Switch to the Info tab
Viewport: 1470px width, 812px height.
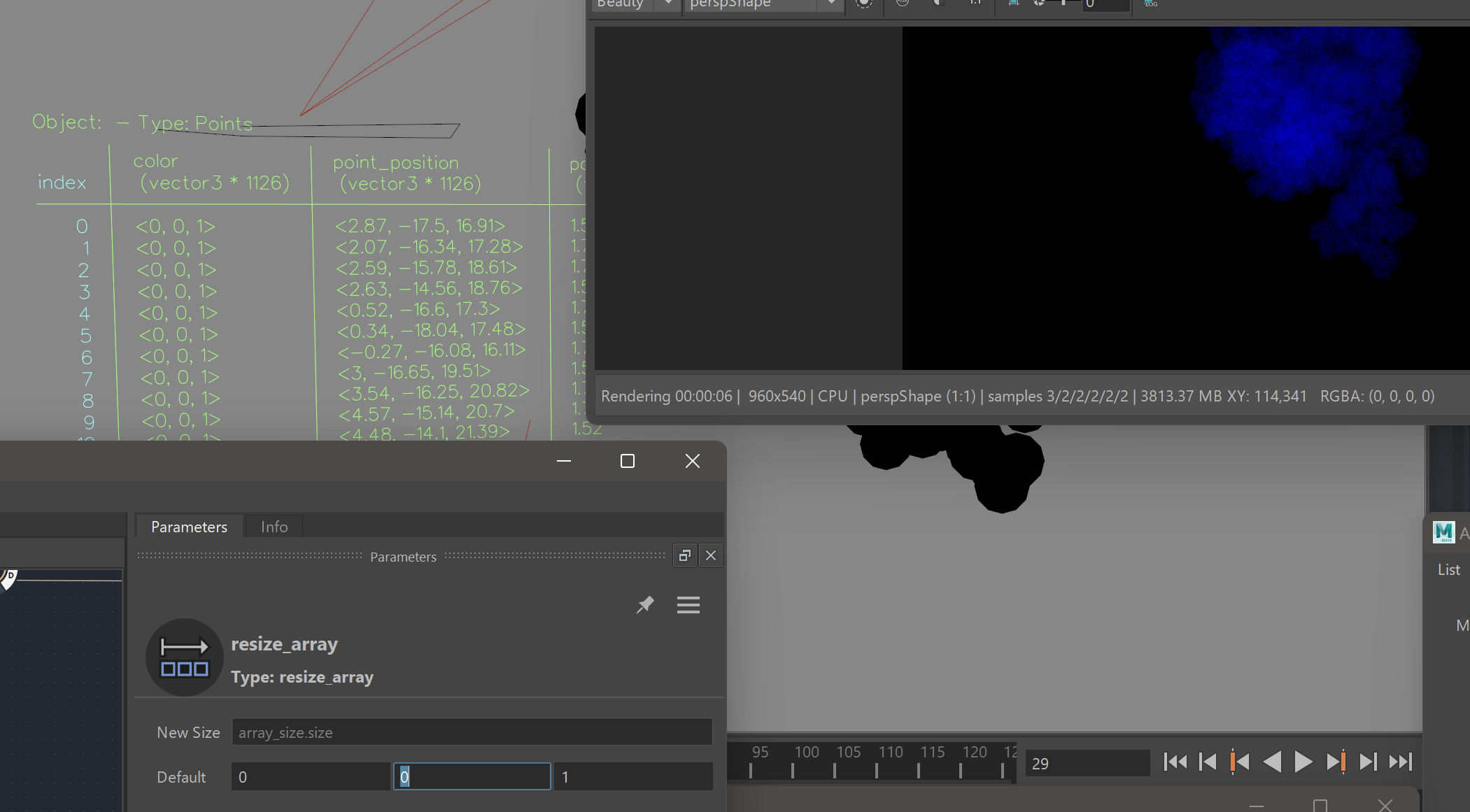pyautogui.click(x=274, y=526)
